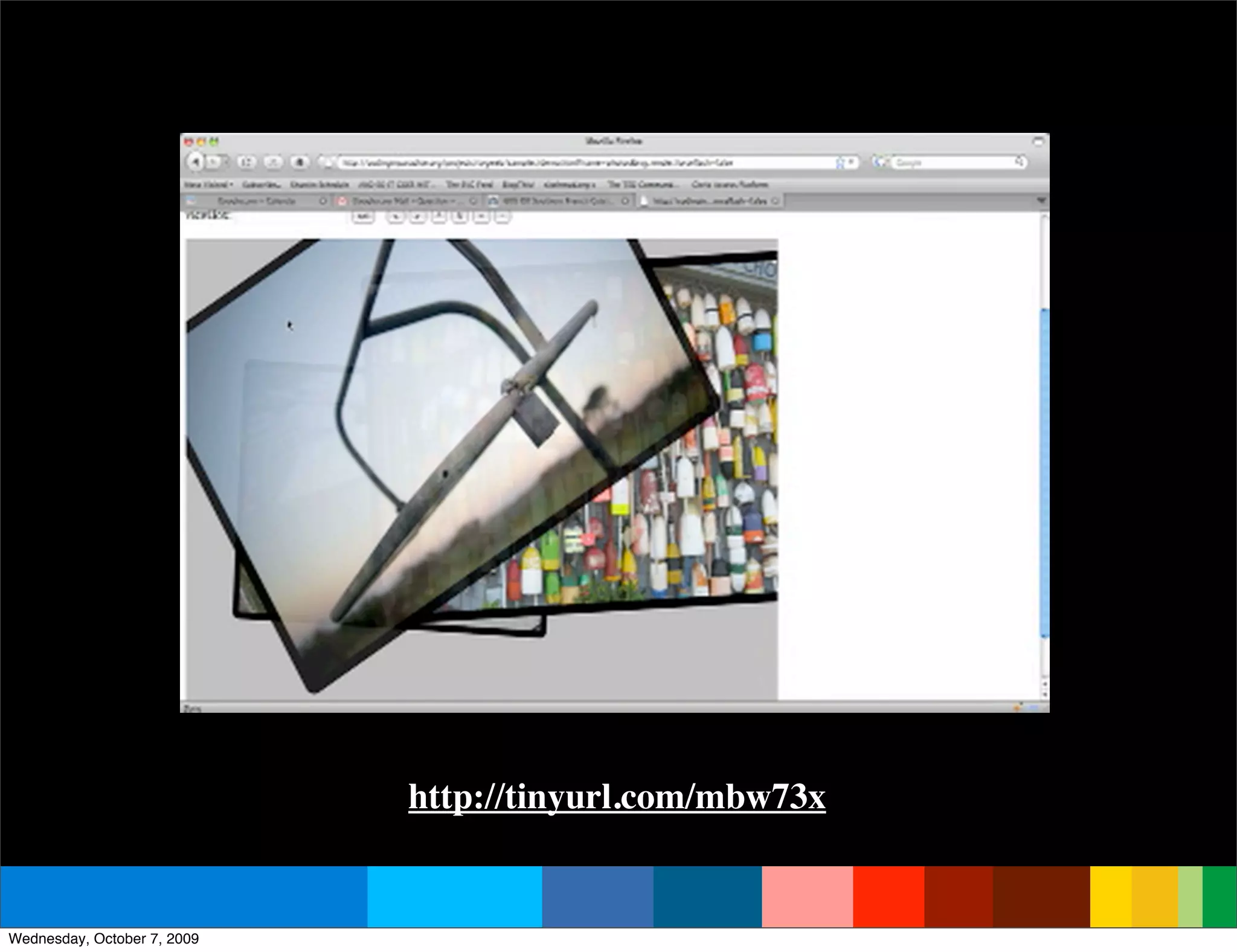Click the search magnifier icon in Google box
1237x952 pixels.
[1019, 162]
